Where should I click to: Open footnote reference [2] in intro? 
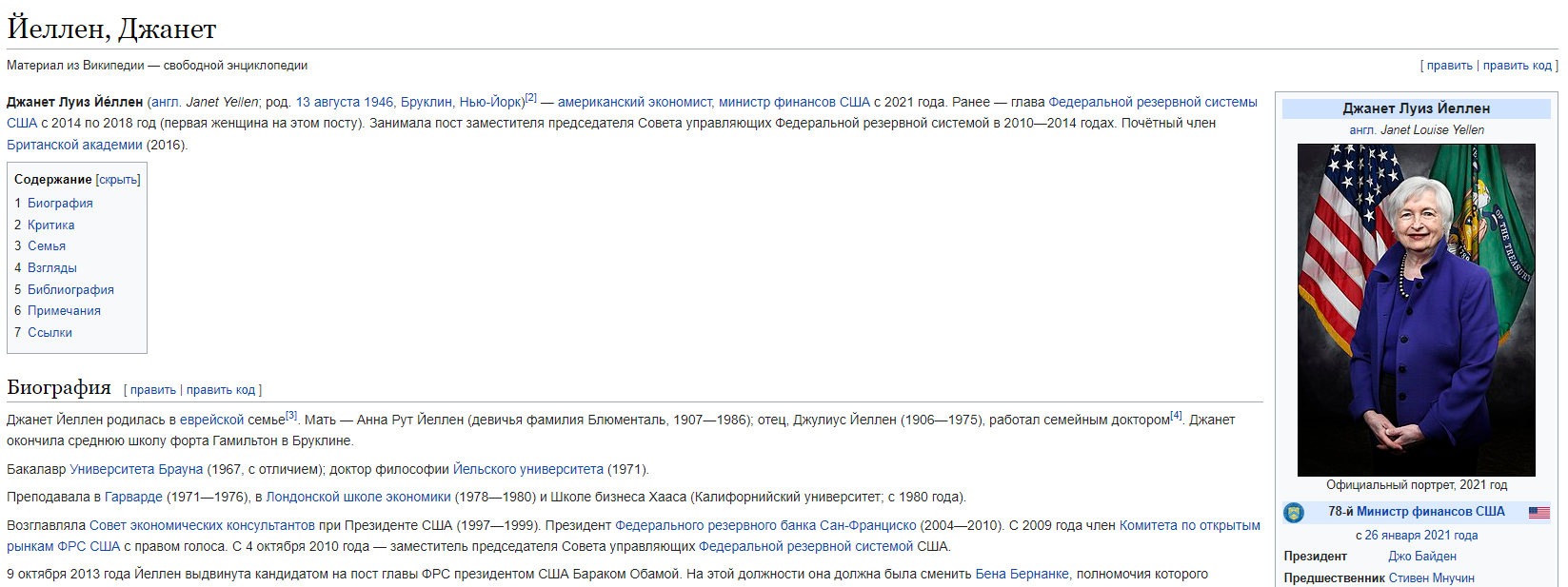tap(531, 98)
